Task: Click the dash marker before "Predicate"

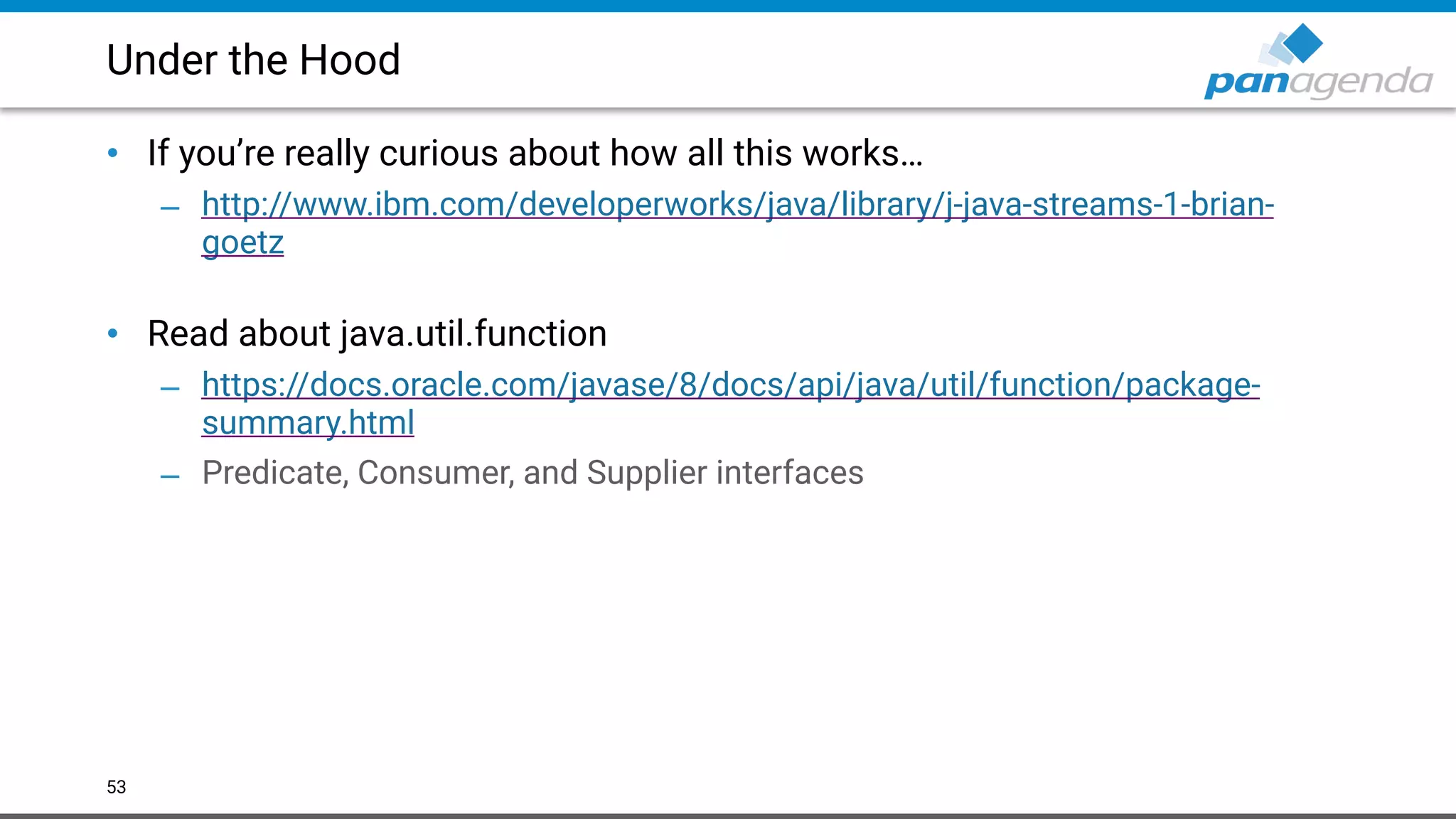Action: point(170,476)
